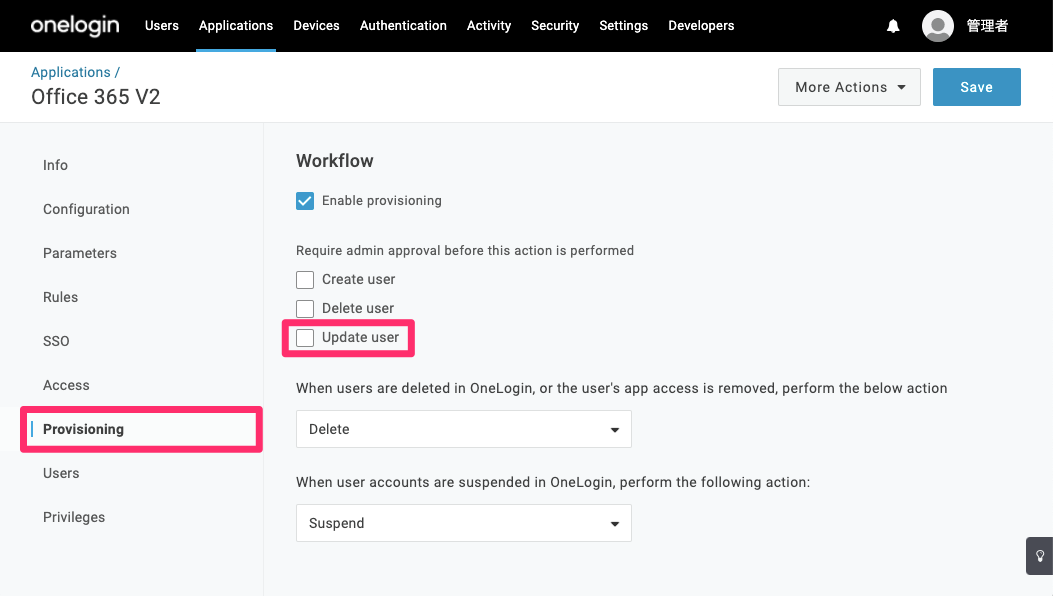Open the Settings top menu
Screen dimensions: 1053x596
[x=623, y=26]
